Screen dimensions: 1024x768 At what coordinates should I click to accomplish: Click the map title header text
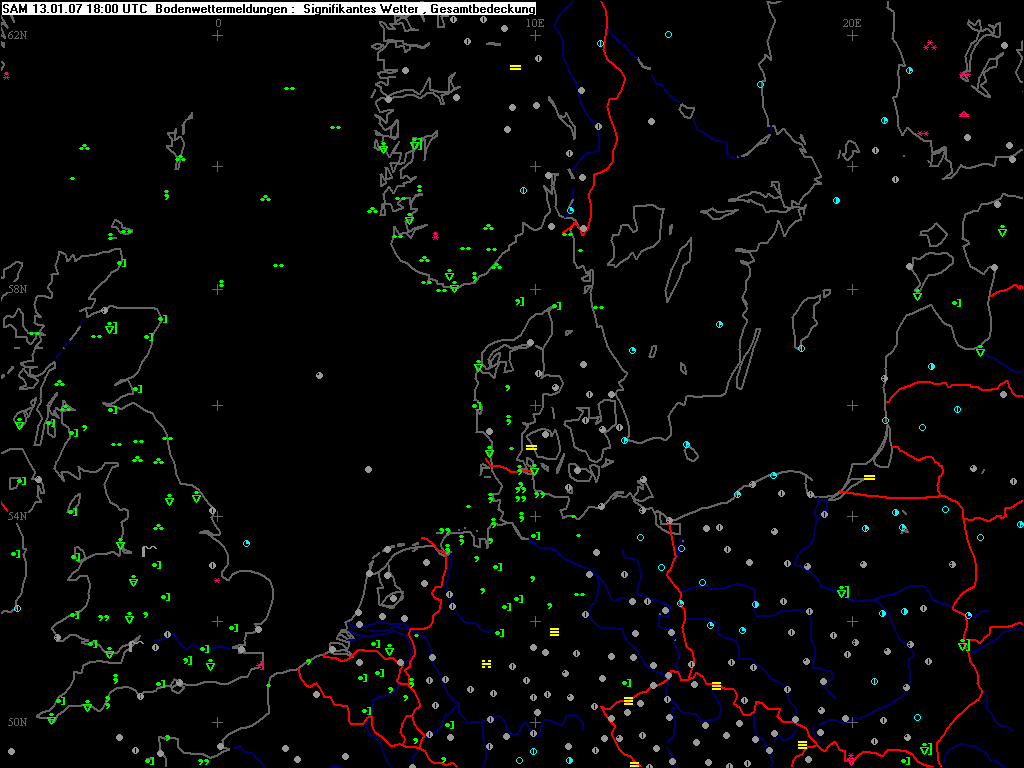[x=270, y=8]
